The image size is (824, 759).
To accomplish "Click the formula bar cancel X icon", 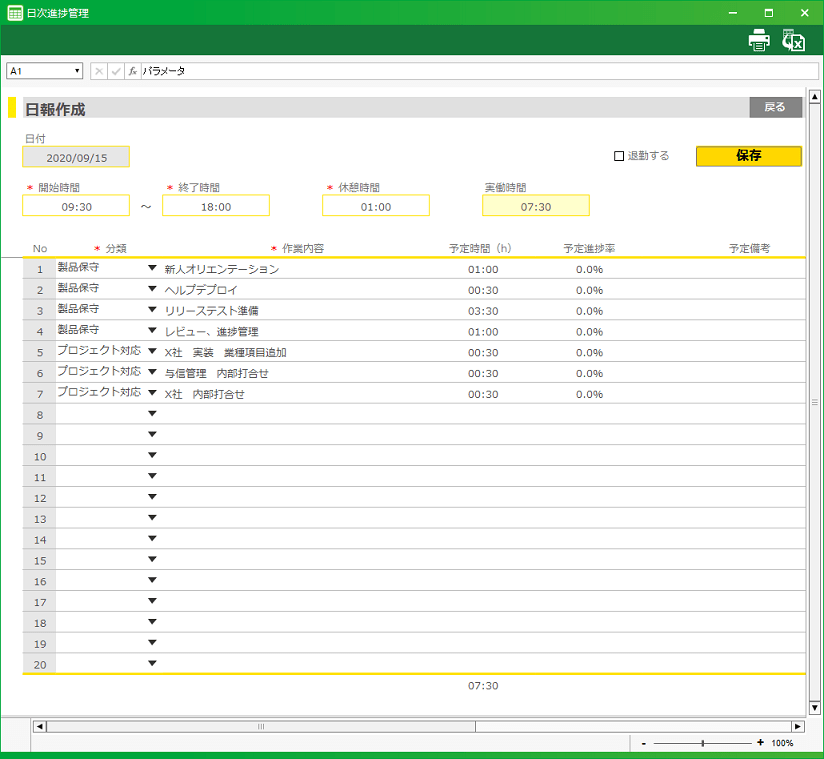I will click(99, 71).
